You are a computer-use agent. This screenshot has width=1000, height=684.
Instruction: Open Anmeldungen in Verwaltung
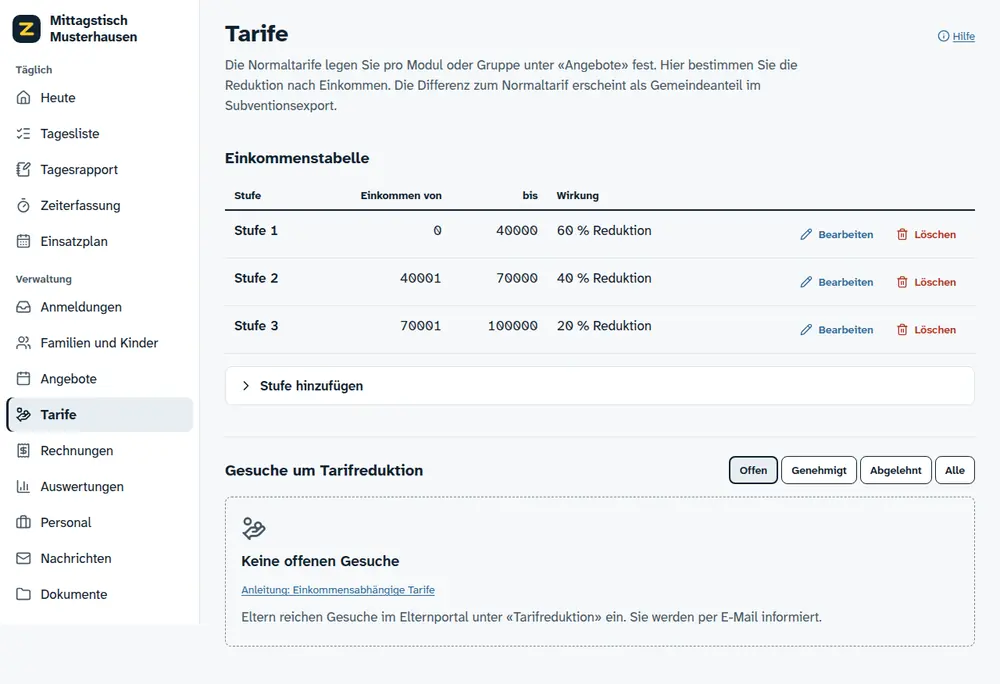coord(99,307)
